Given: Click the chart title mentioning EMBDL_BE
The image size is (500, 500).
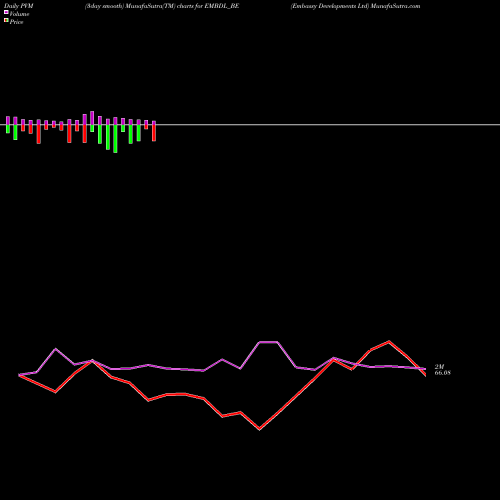Looking at the screenshot, I should pyautogui.click(x=162, y=6).
